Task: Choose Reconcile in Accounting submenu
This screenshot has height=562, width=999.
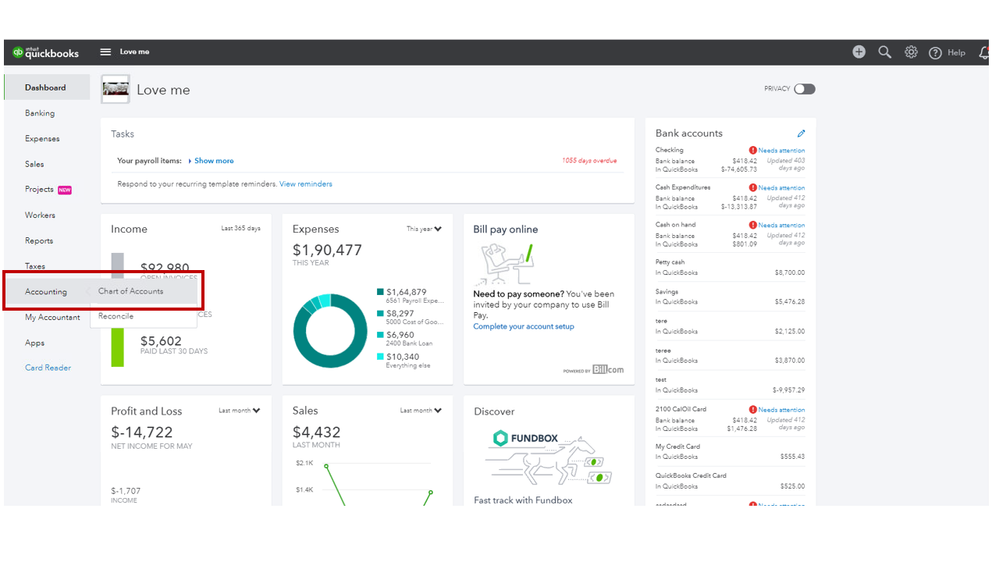Action: point(116,316)
